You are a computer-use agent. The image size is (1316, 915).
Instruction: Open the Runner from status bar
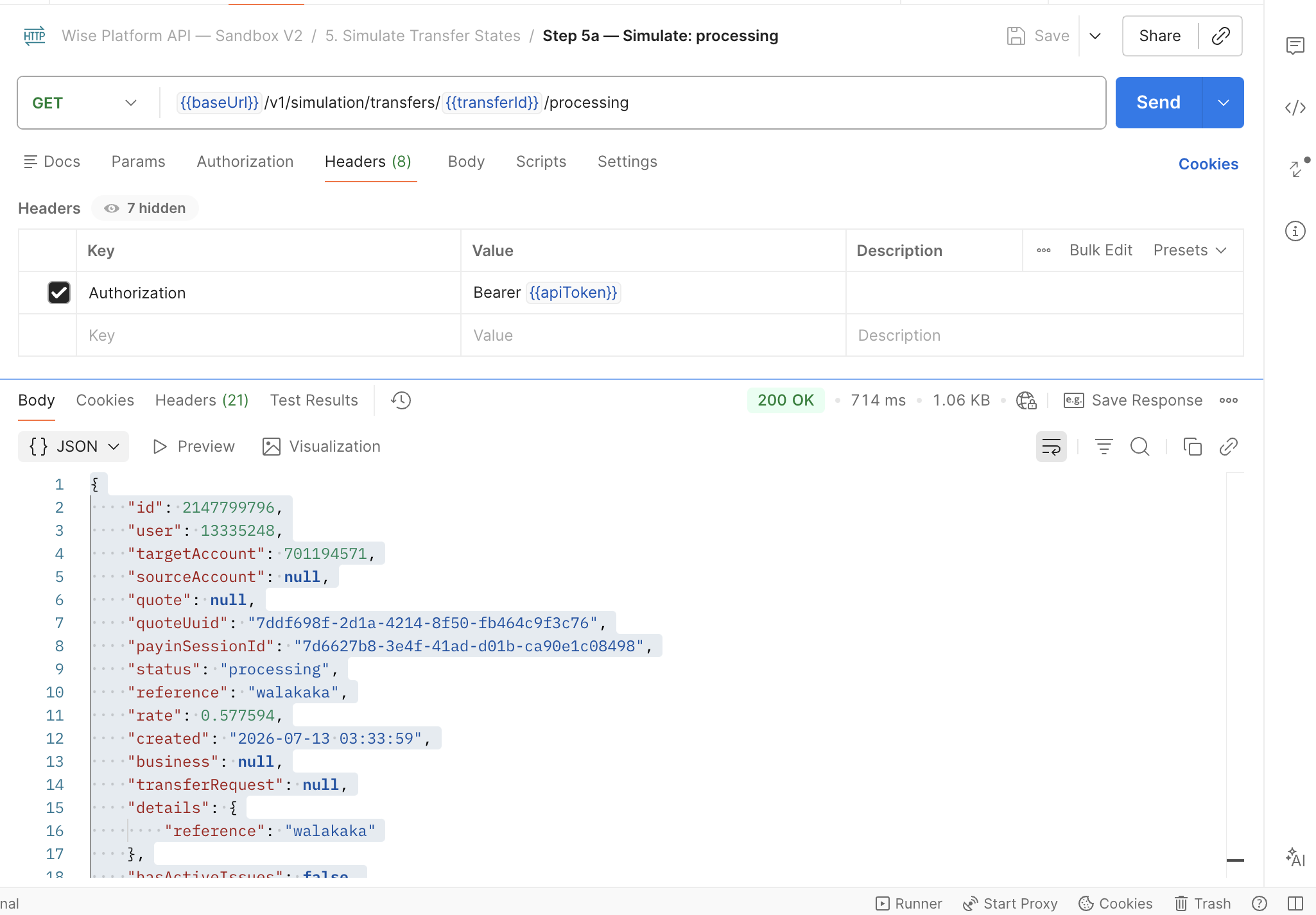click(x=909, y=903)
